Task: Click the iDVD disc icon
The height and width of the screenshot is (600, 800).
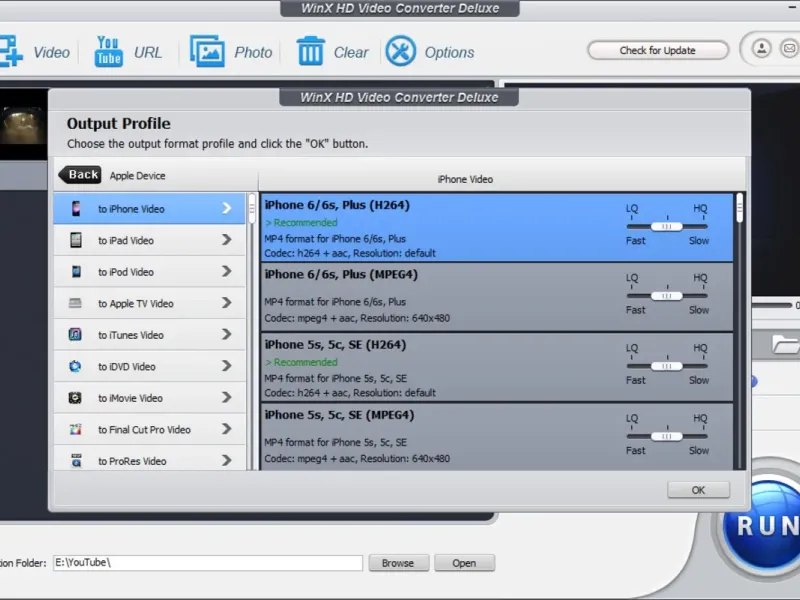Action: click(x=75, y=366)
